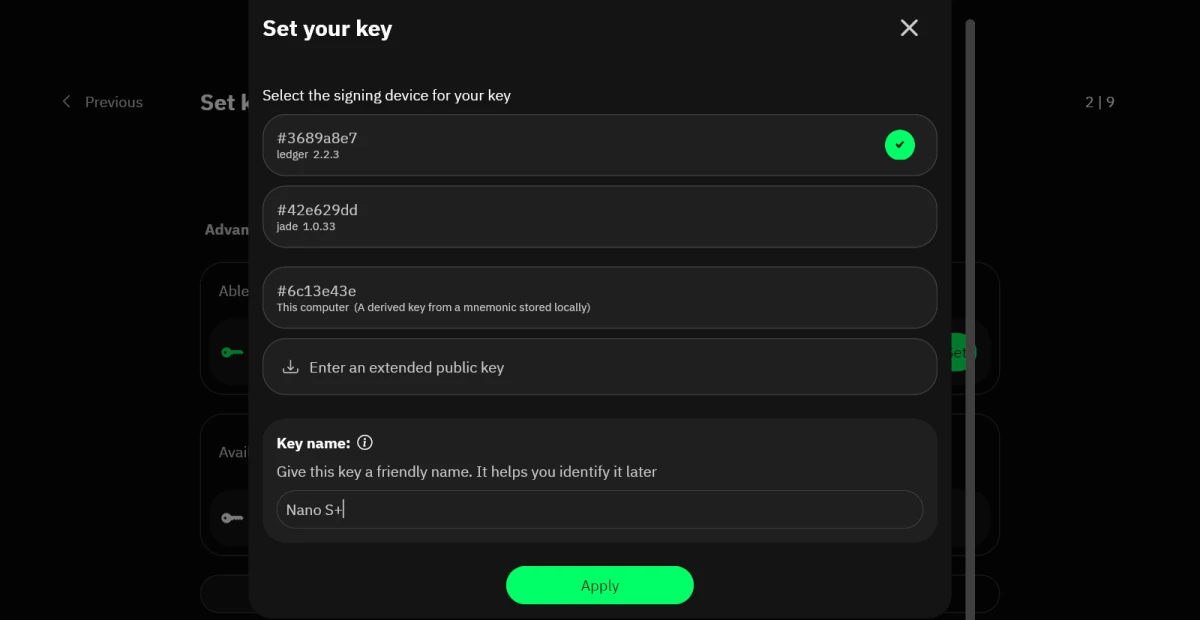This screenshot has width=1200, height=620.
Task: Click the left chevron beside Previous
Action: pyautogui.click(x=67, y=102)
